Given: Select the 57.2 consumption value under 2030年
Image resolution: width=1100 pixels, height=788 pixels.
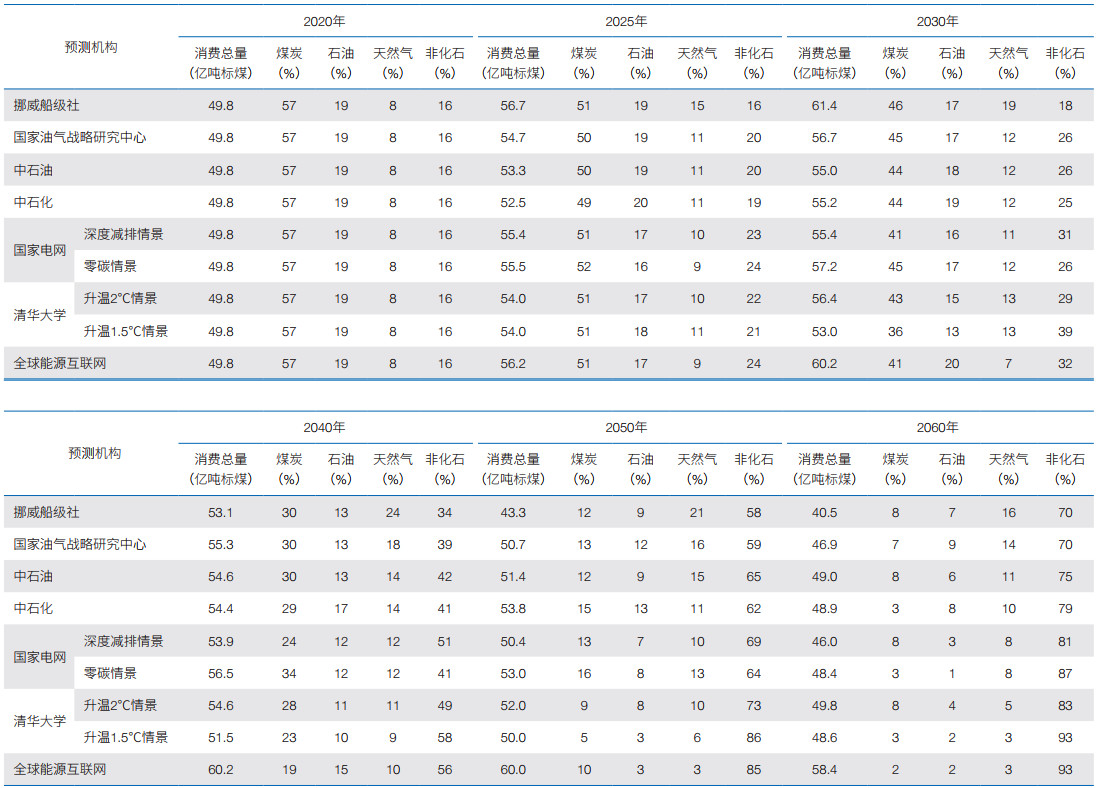Looking at the screenshot, I should (x=824, y=267).
